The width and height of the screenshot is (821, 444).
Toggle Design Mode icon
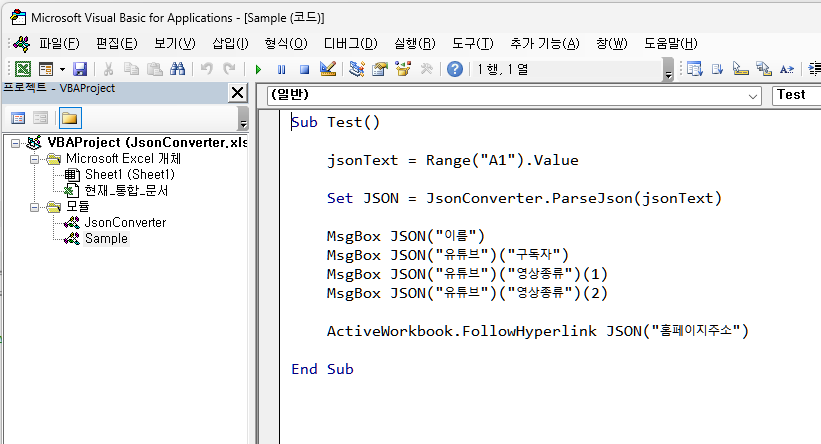pyautogui.click(x=328, y=69)
